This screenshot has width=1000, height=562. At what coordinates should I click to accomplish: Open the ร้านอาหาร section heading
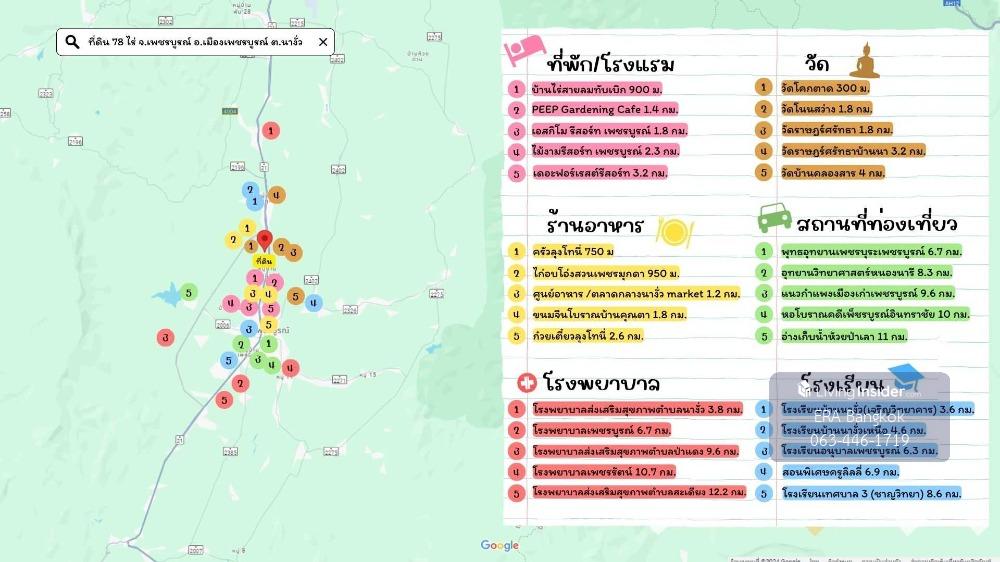[x=594, y=225]
